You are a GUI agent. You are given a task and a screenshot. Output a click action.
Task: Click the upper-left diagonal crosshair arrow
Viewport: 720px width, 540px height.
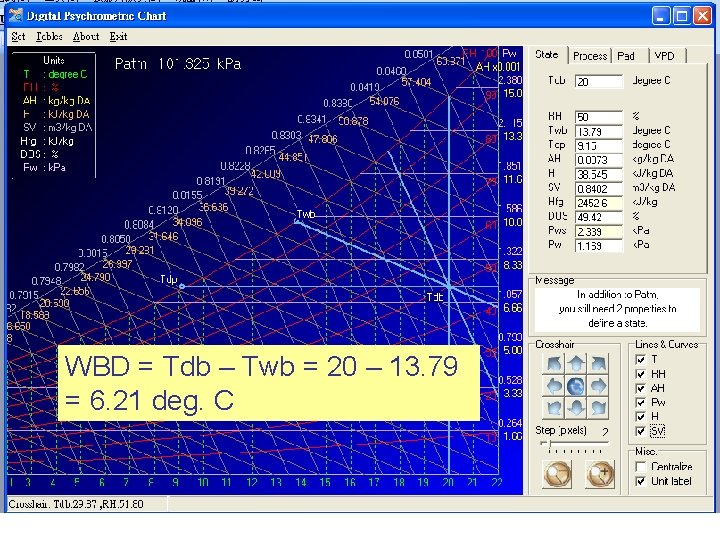pyautogui.click(x=551, y=363)
